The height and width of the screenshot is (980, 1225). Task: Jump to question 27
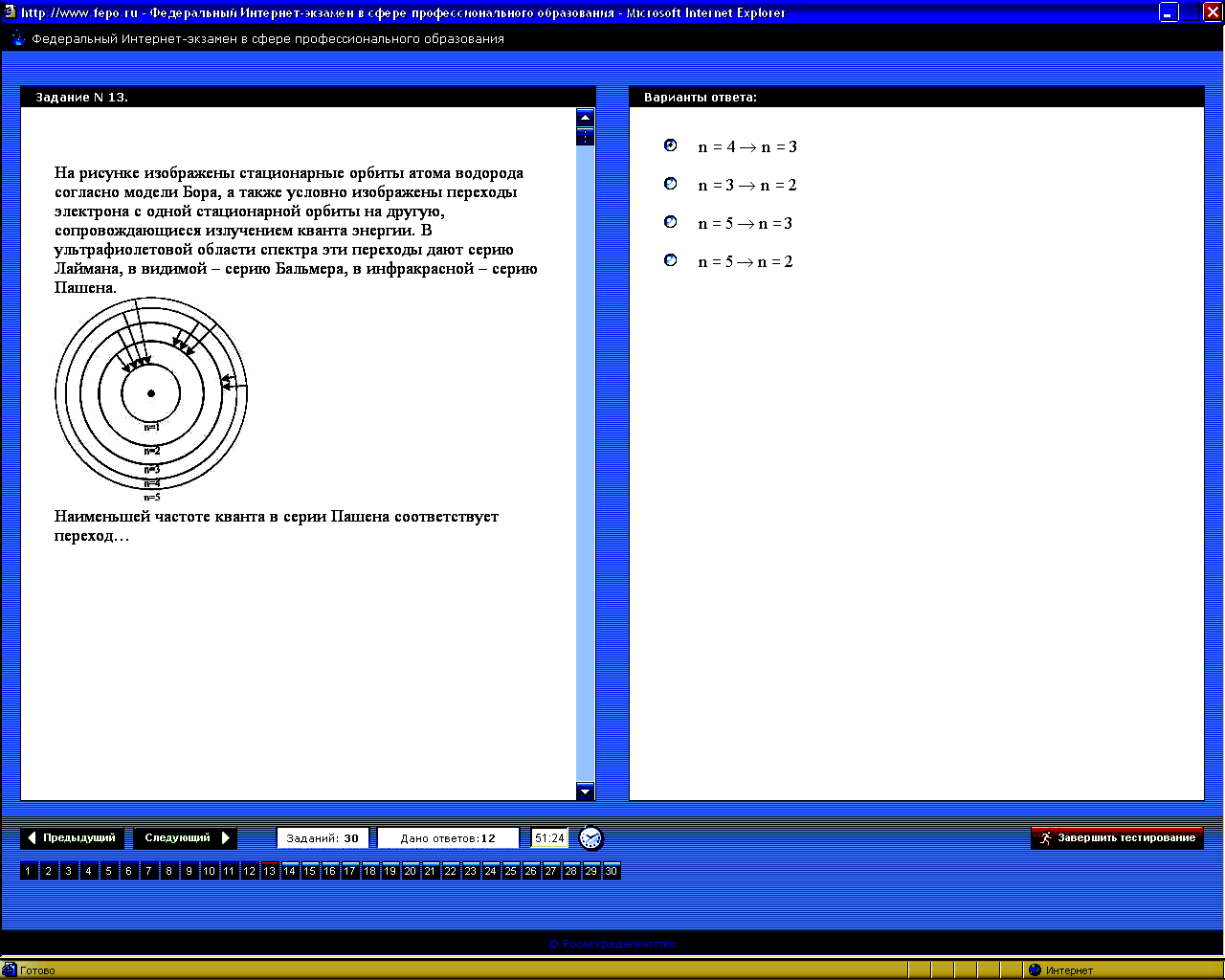point(550,871)
